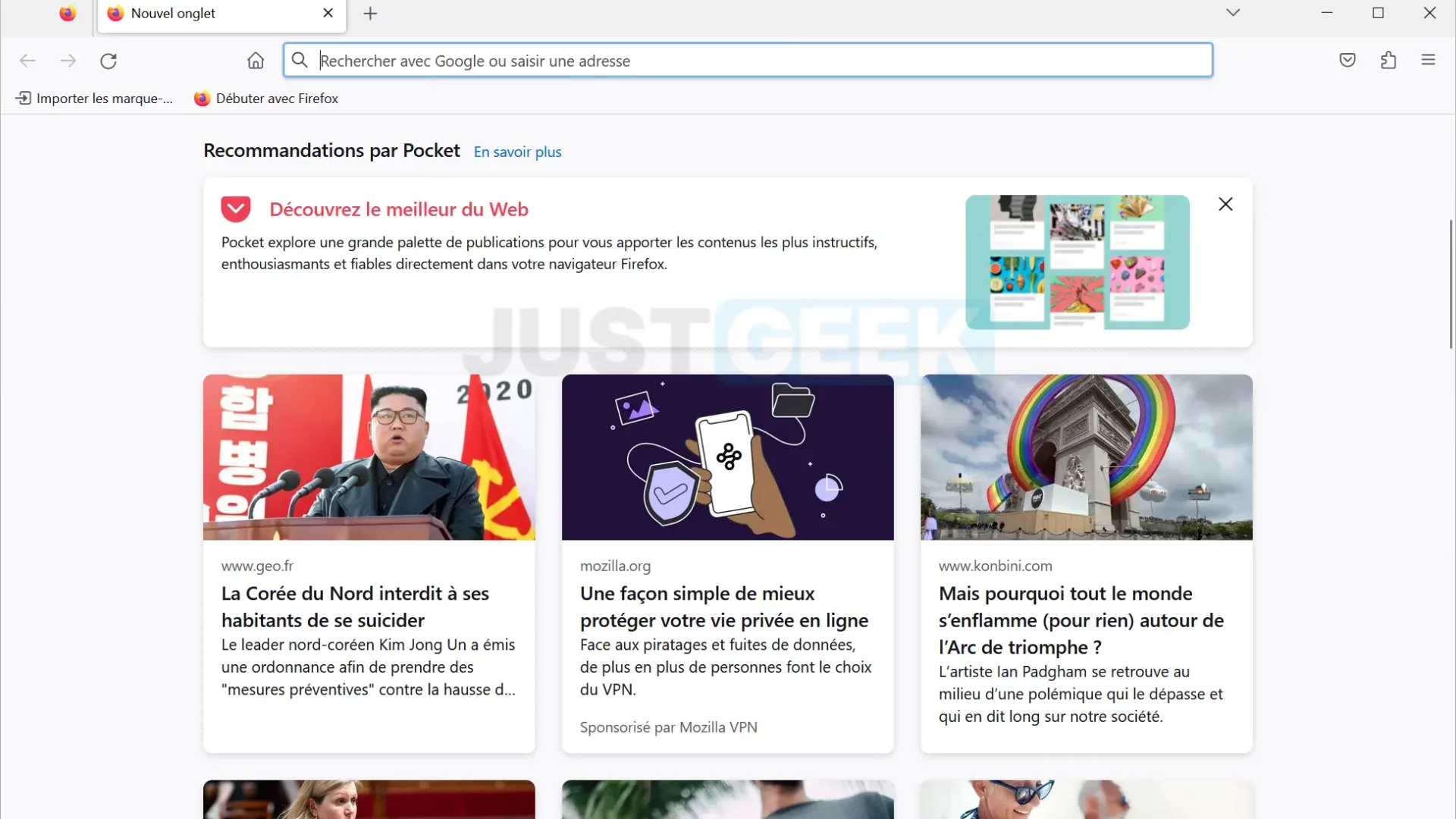
Task: Open the Kim Jong Un article thumbnail
Action: coord(369,457)
